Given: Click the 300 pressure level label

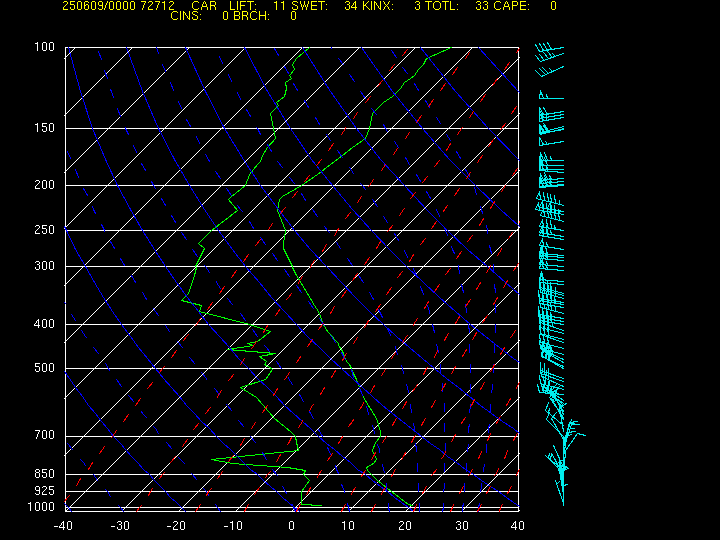Looking at the screenshot, I should (x=45, y=266).
